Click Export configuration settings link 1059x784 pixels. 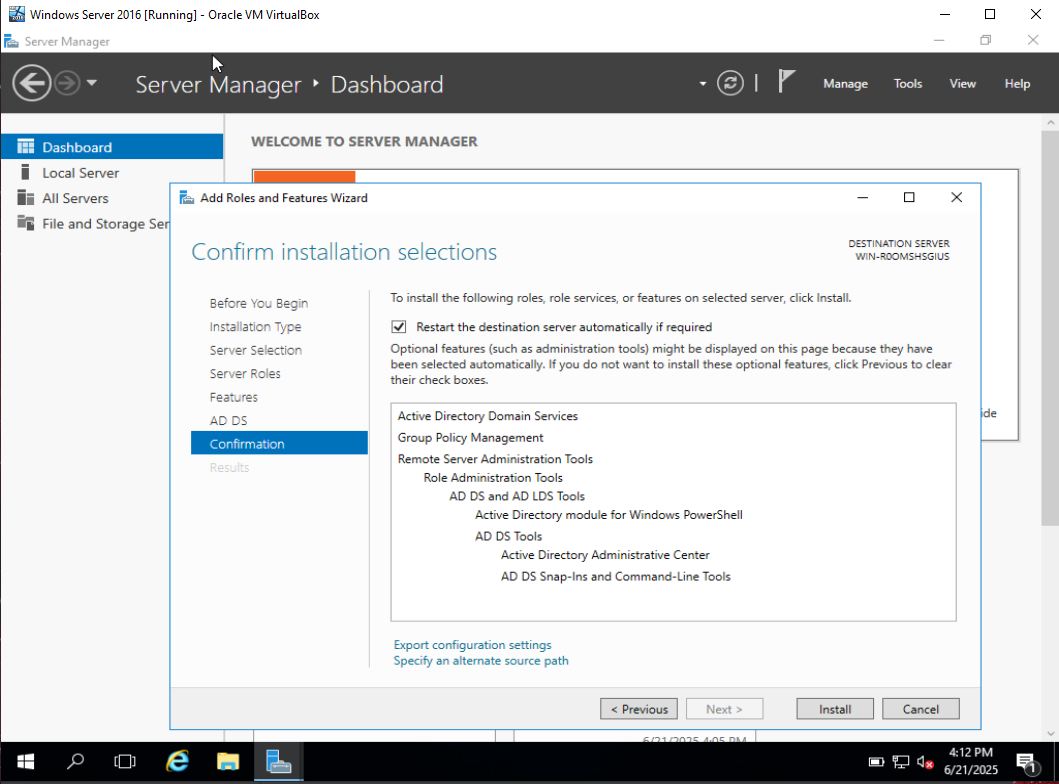click(472, 645)
